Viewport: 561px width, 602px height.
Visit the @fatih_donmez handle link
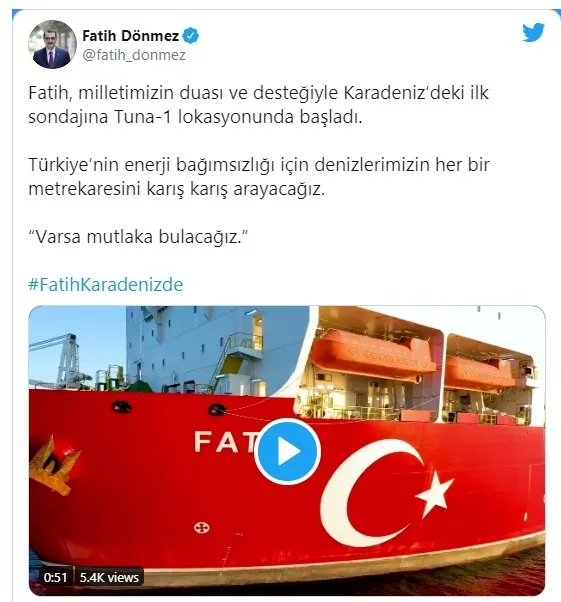coord(134,55)
